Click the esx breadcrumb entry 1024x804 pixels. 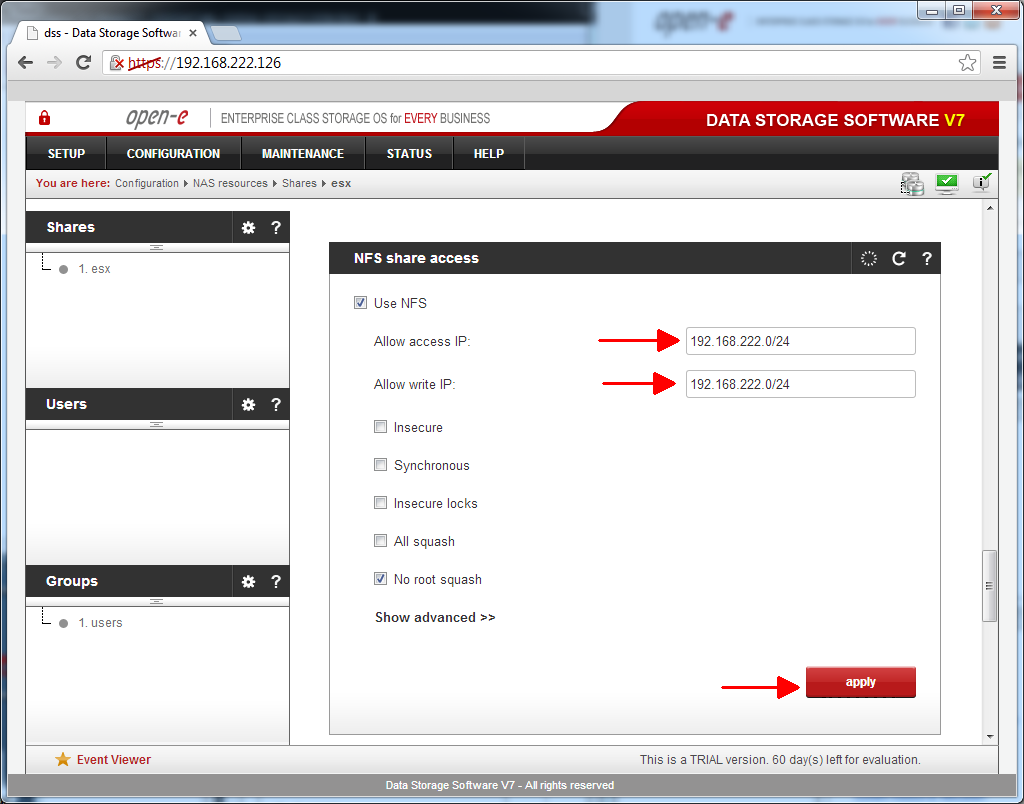click(x=341, y=184)
